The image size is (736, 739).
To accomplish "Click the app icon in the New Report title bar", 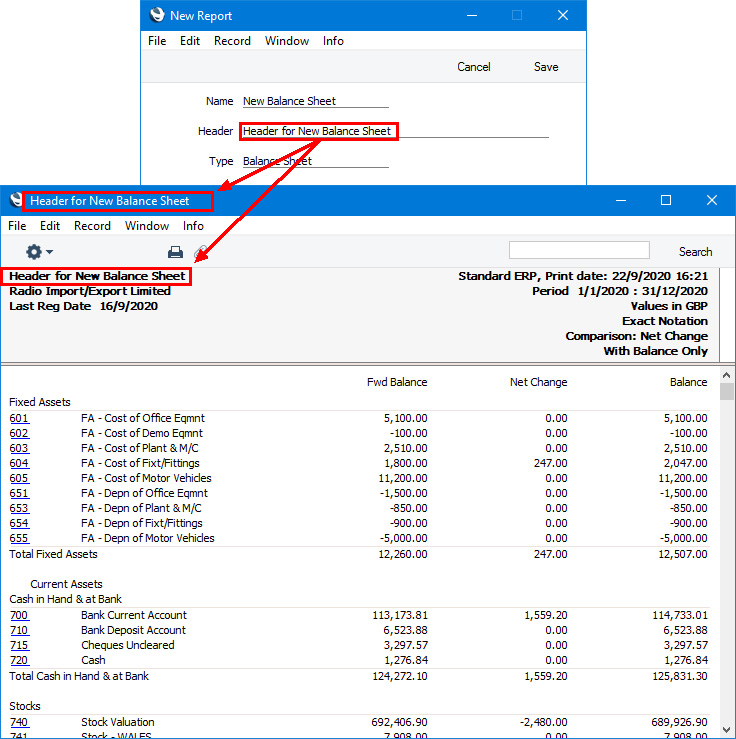I will click(x=156, y=15).
